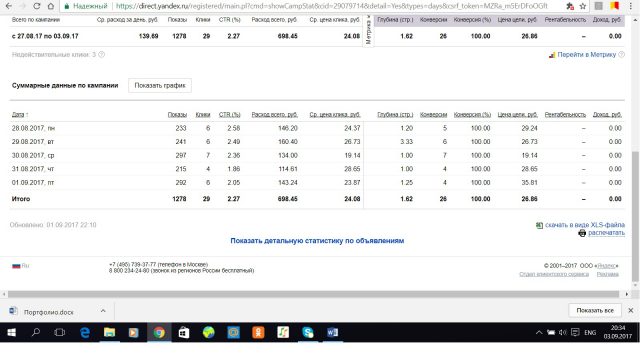Click the Russian flag language icon
The width and height of the screenshot is (640, 360).
pos(16,266)
